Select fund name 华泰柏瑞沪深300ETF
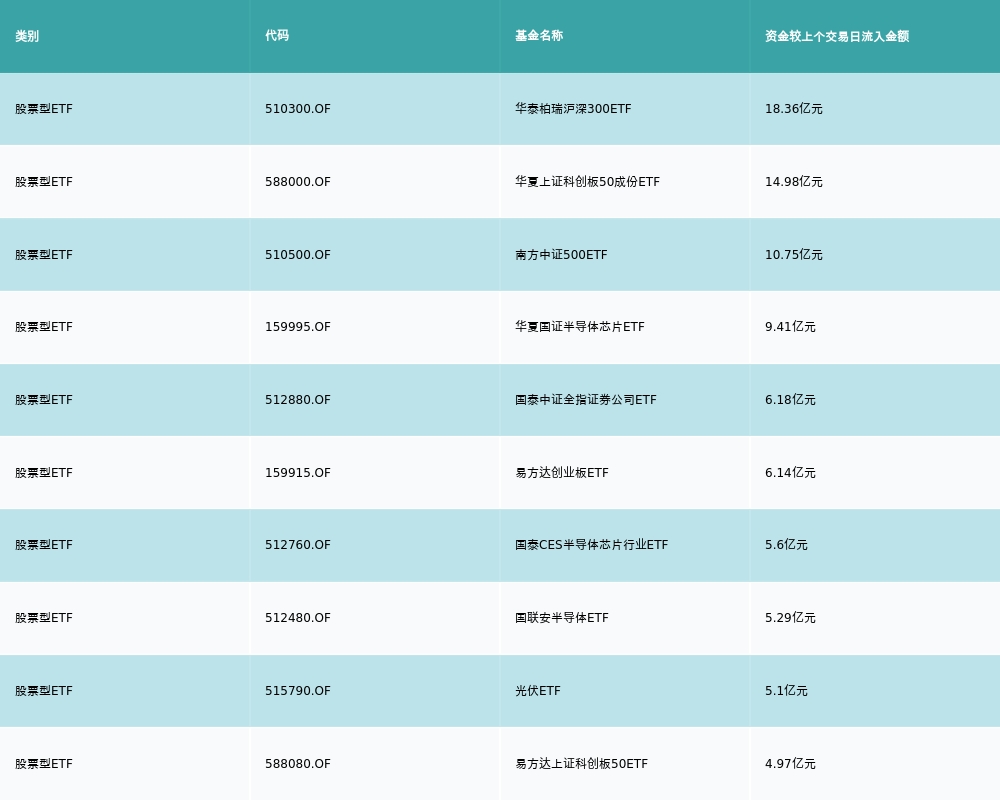 point(573,109)
